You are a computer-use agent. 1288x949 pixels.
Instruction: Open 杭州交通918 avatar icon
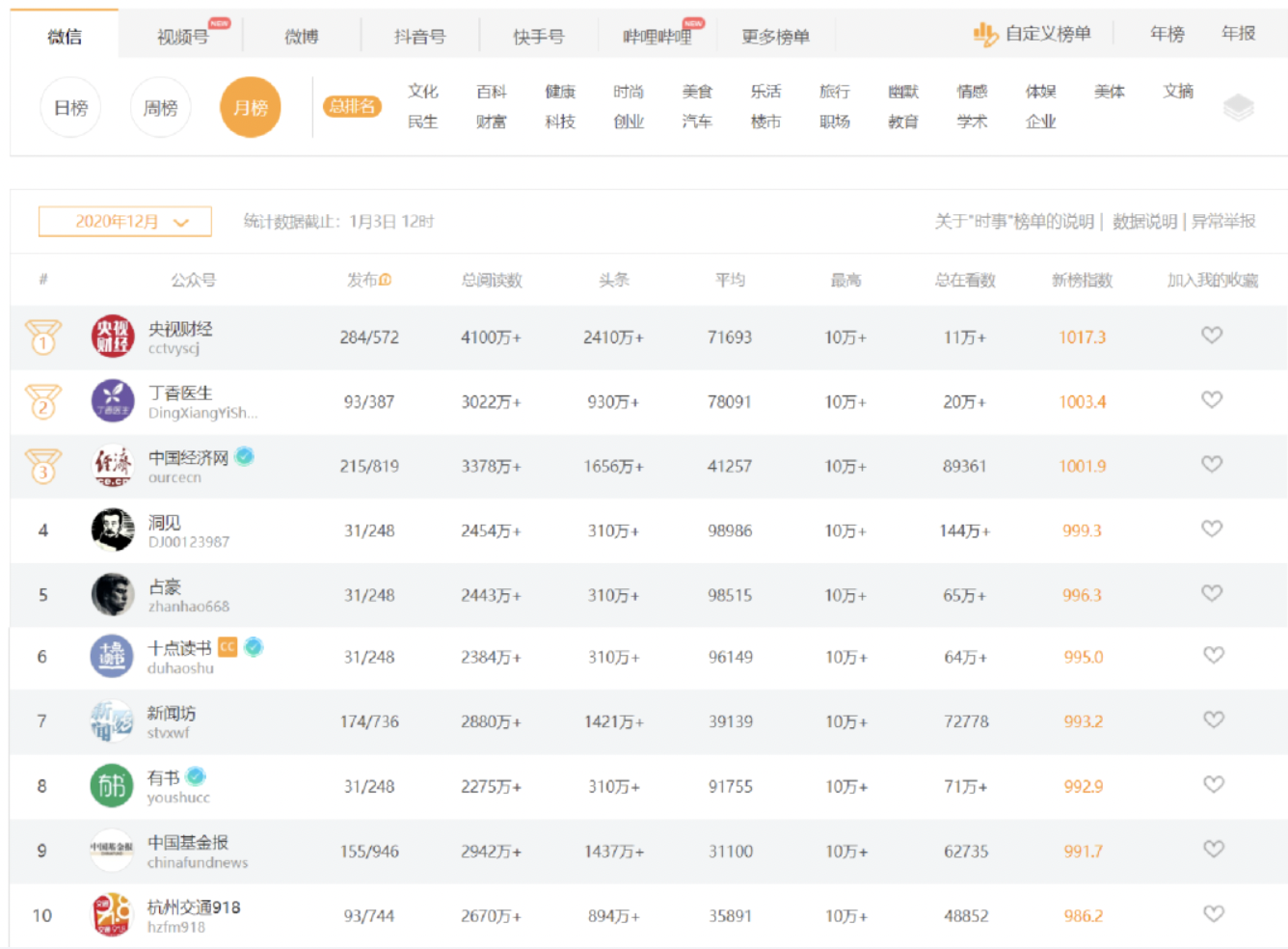pyautogui.click(x=112, y=914)
